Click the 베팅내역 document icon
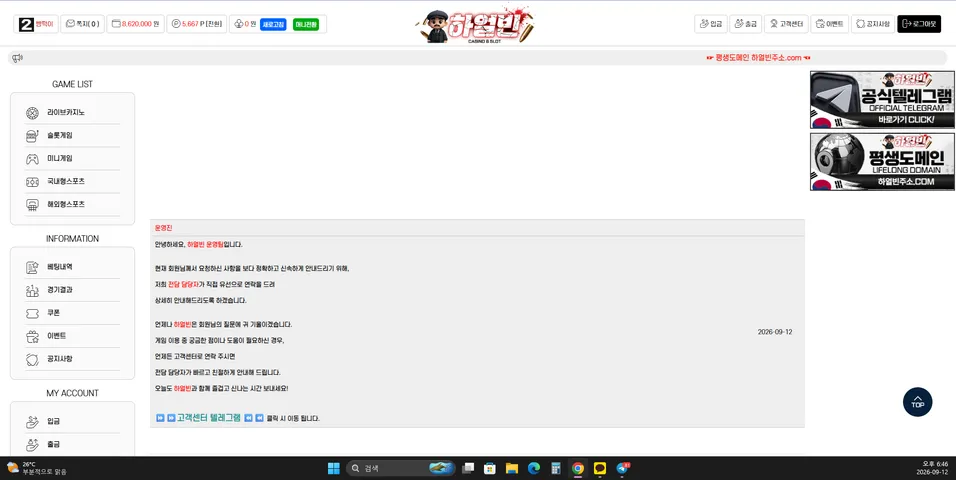956x480 pixels. point(32,267)
